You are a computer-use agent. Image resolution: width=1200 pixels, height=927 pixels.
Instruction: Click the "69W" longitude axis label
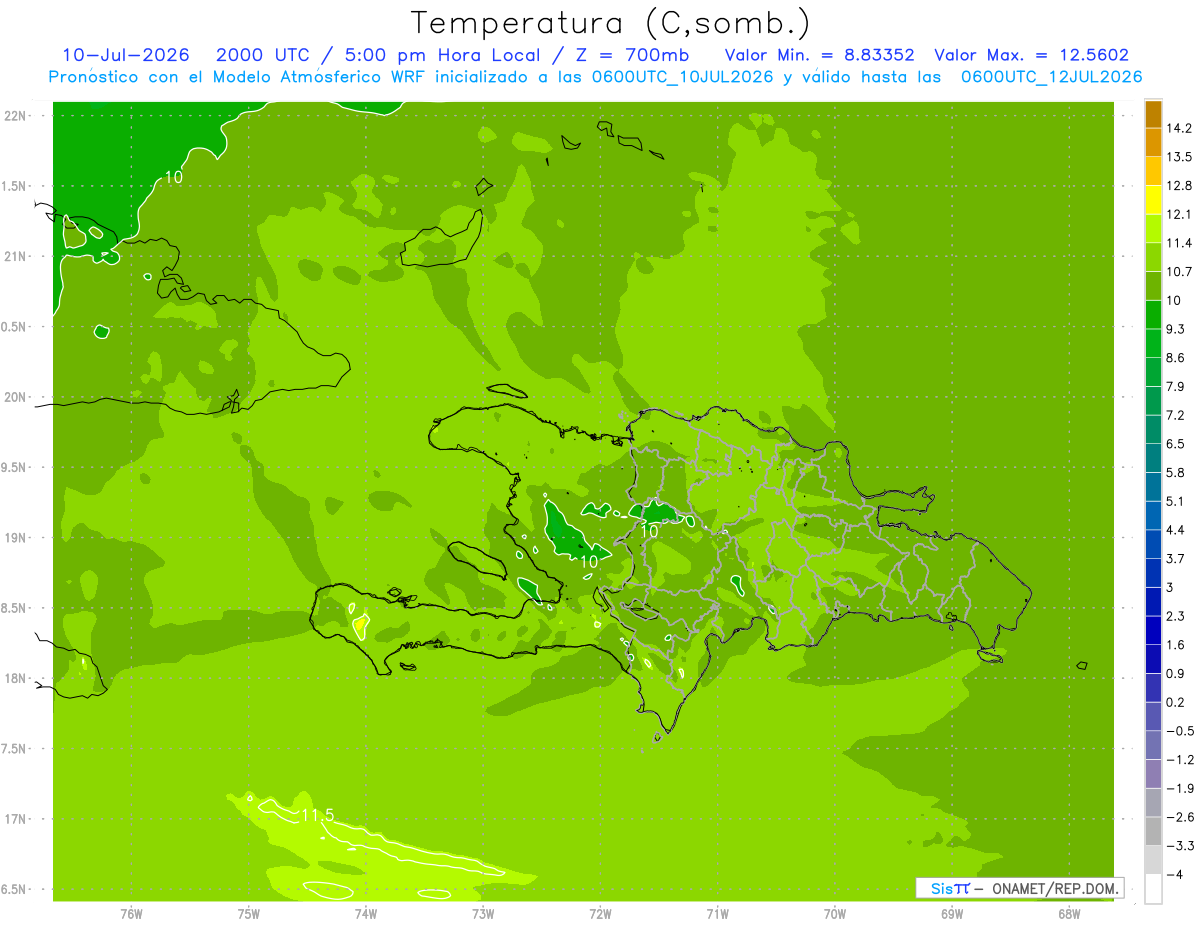tap(952, 914)
